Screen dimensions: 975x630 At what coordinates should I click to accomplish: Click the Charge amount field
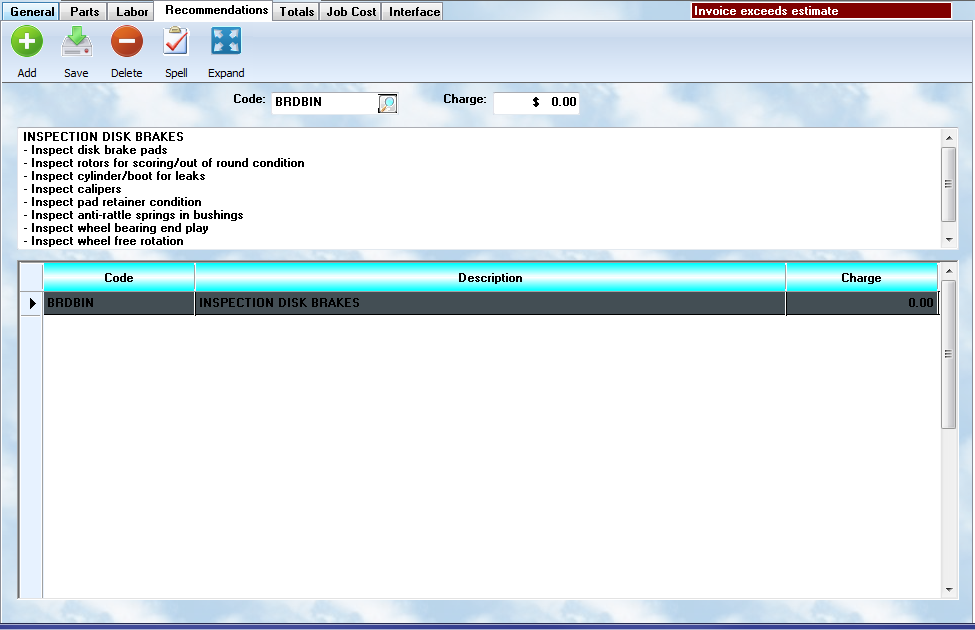tap(536, 102)
